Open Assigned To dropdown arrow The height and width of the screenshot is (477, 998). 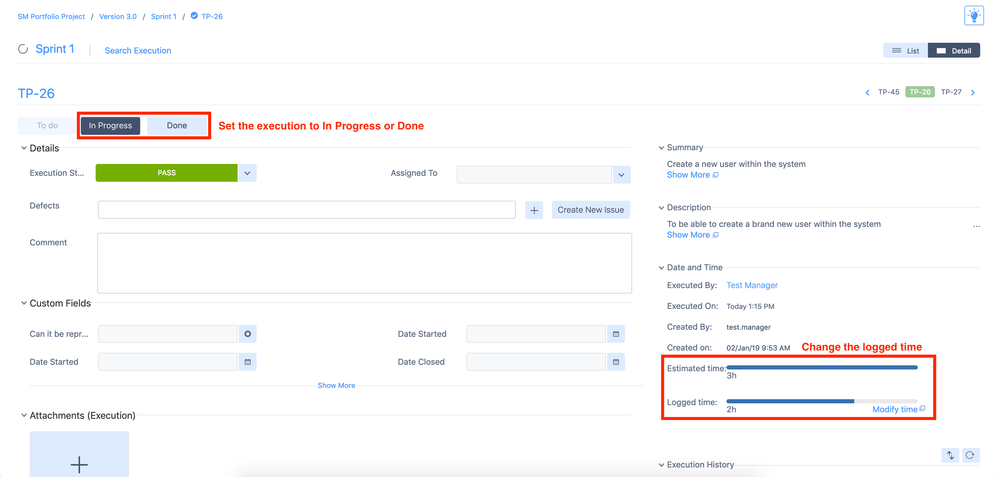coord(622,174)
